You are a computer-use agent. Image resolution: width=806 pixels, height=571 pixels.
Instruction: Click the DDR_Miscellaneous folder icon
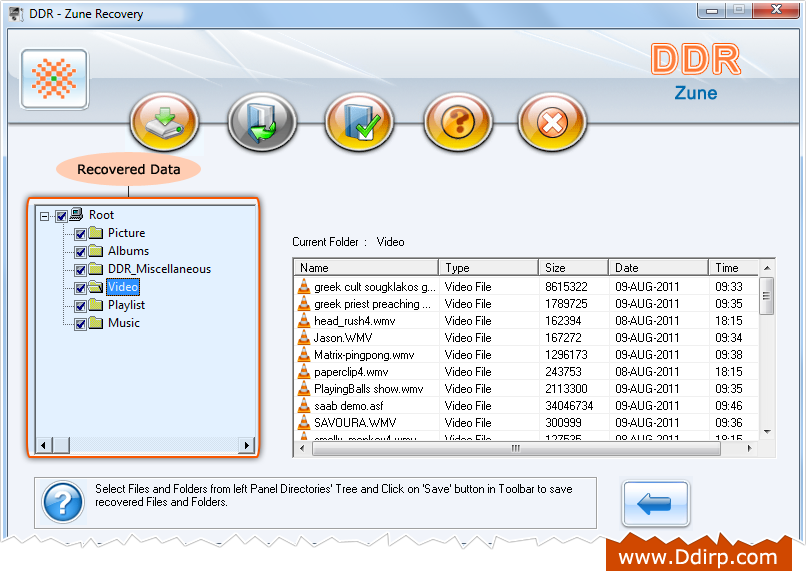click(x=96, y=269)
